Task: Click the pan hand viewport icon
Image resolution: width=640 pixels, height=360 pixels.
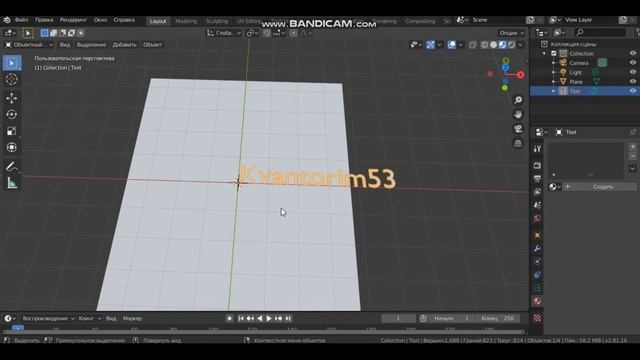Action: coord(518,115)
